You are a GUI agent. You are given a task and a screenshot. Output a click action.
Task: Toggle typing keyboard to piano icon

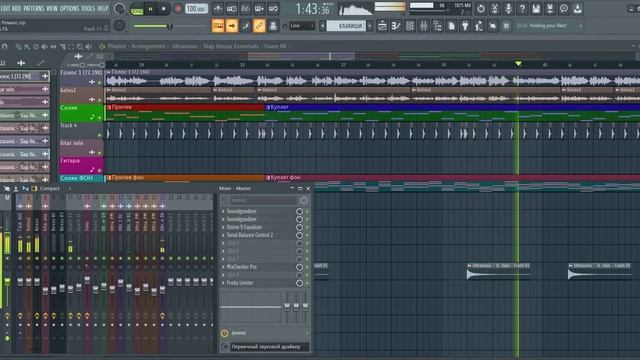[218, 26]
